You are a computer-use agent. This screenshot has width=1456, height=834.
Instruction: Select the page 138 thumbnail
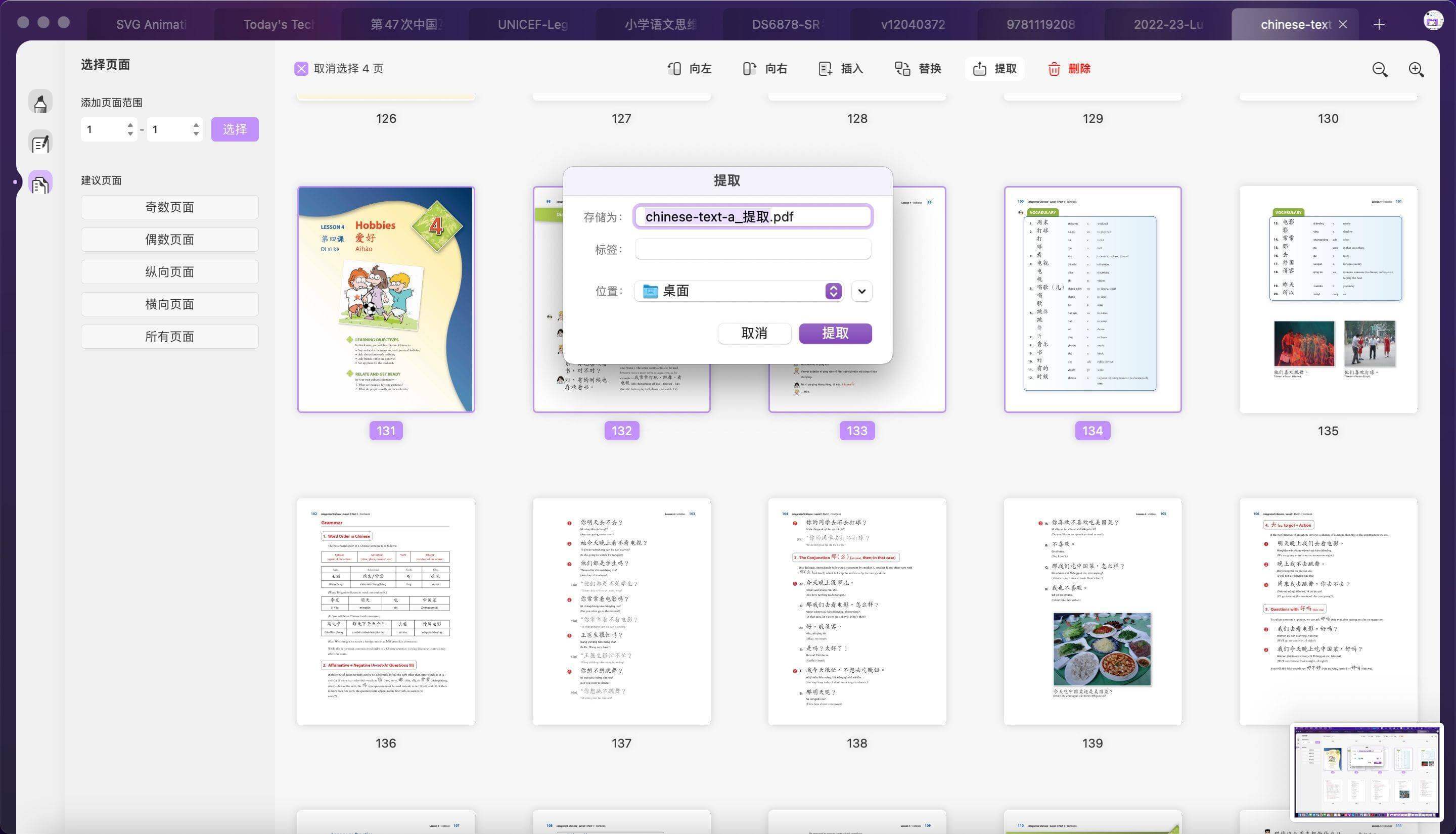857,612
